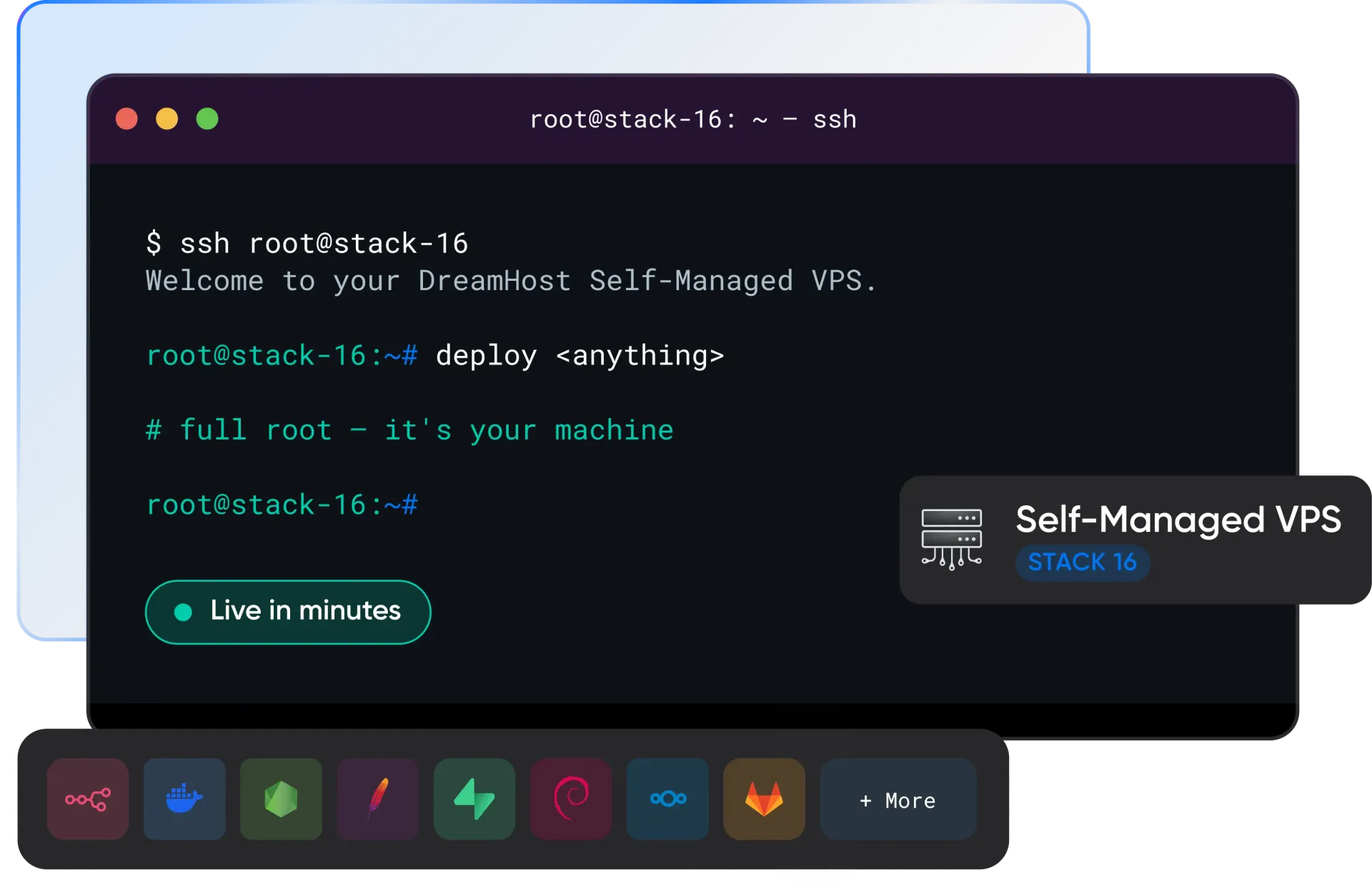Minimize terminal with yellow button

tap(167, 119)
